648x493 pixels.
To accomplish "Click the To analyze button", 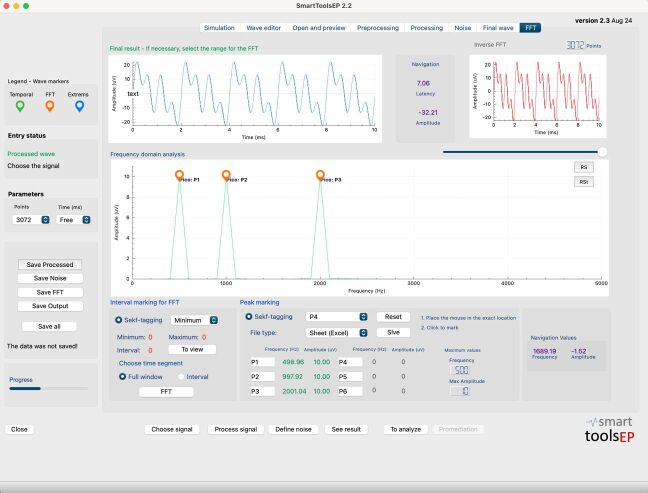I will click(x=405, y=429).
